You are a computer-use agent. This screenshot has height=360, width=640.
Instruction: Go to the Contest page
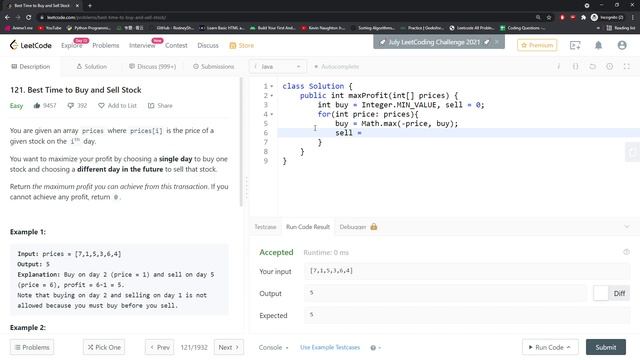coord(176,45)
